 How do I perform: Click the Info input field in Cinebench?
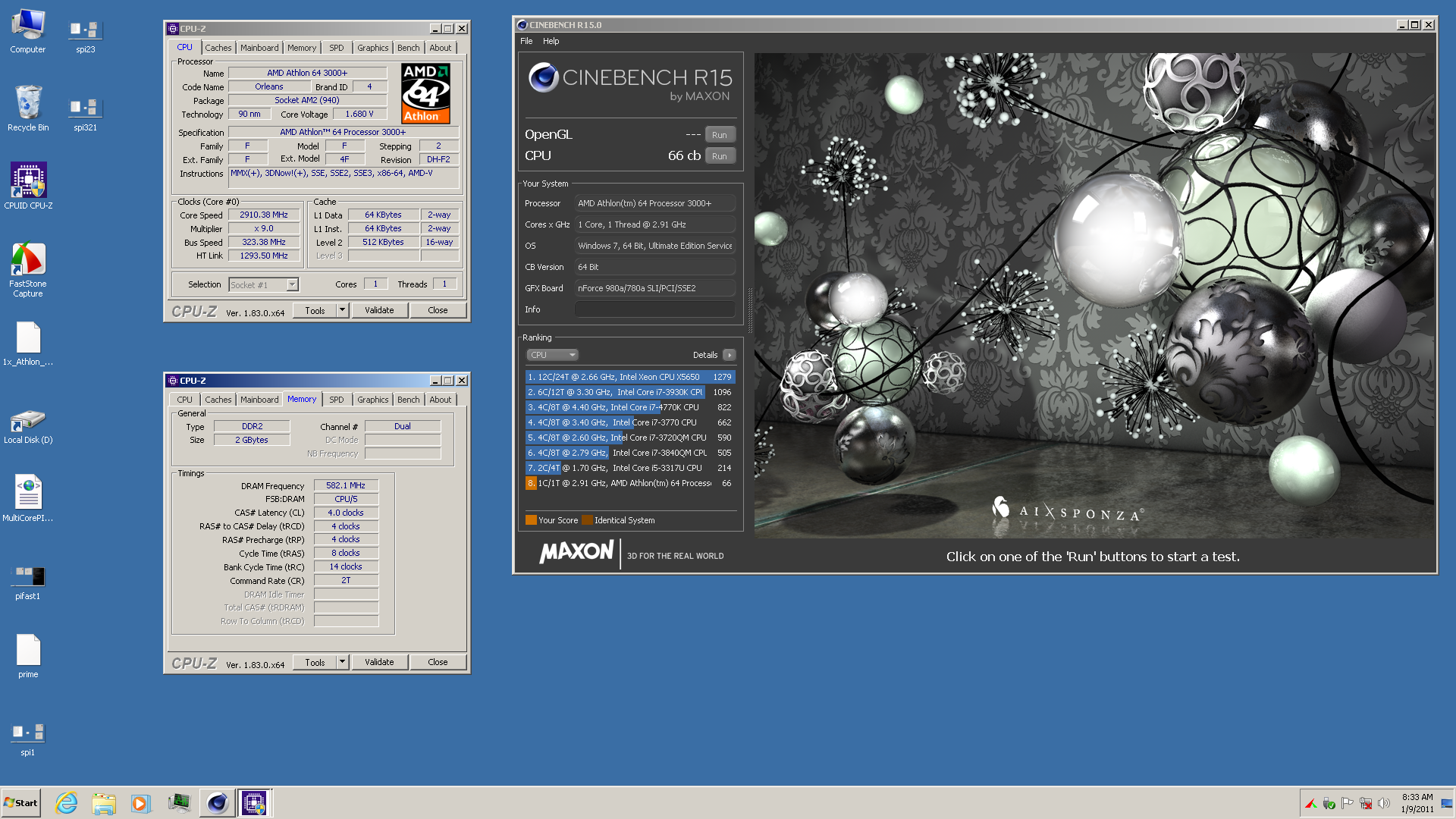point(654,309)
